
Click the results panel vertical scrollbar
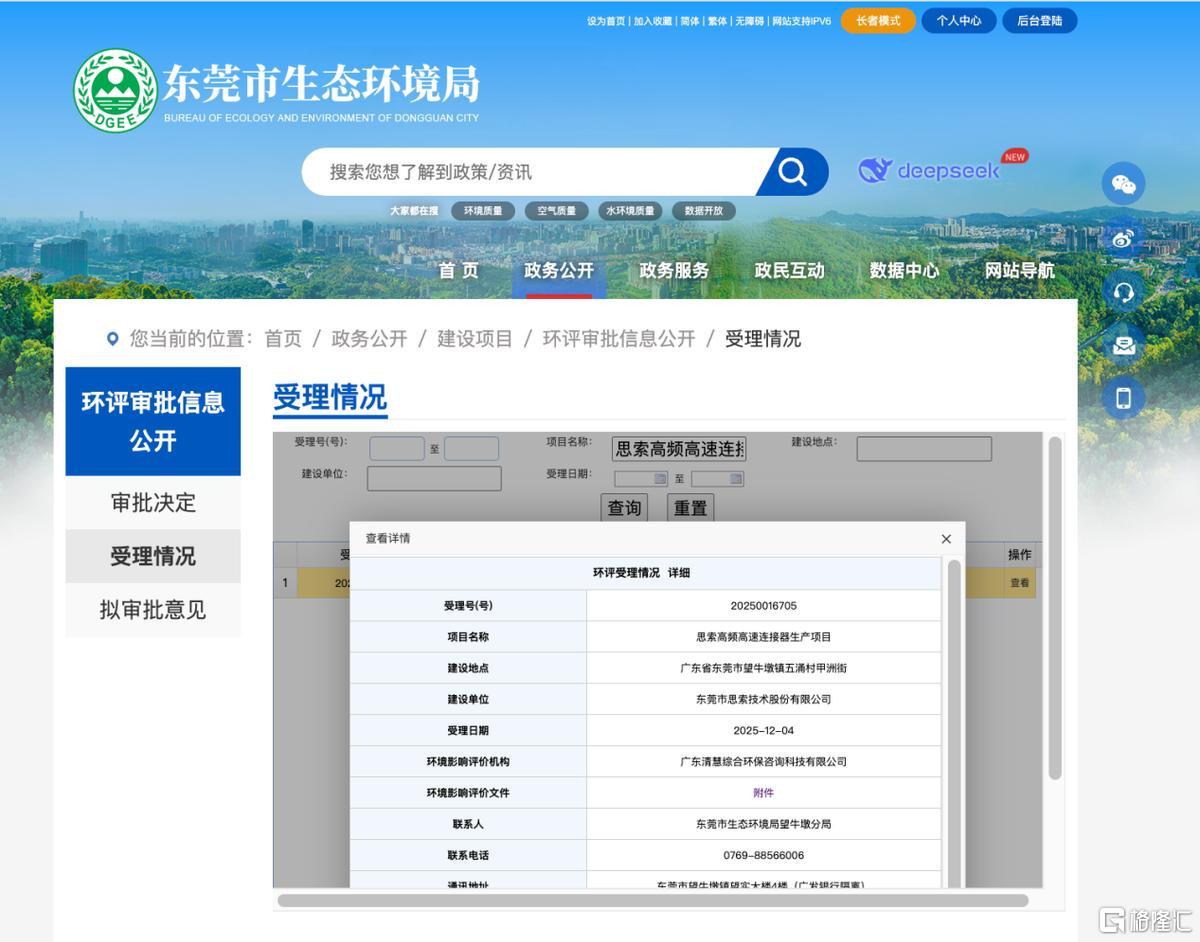(1054, 608)
